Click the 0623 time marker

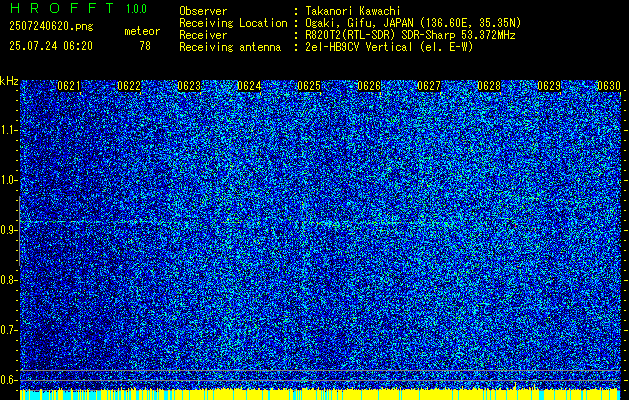[189, 86]
